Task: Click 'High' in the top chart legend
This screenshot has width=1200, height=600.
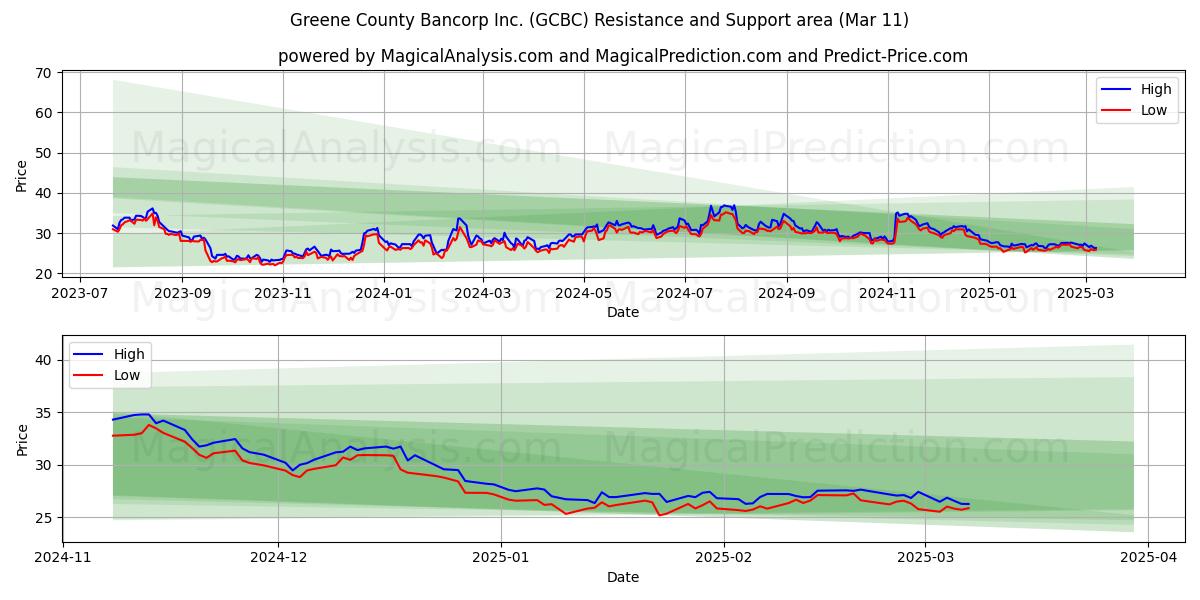Action: [x=1156, y=89]
